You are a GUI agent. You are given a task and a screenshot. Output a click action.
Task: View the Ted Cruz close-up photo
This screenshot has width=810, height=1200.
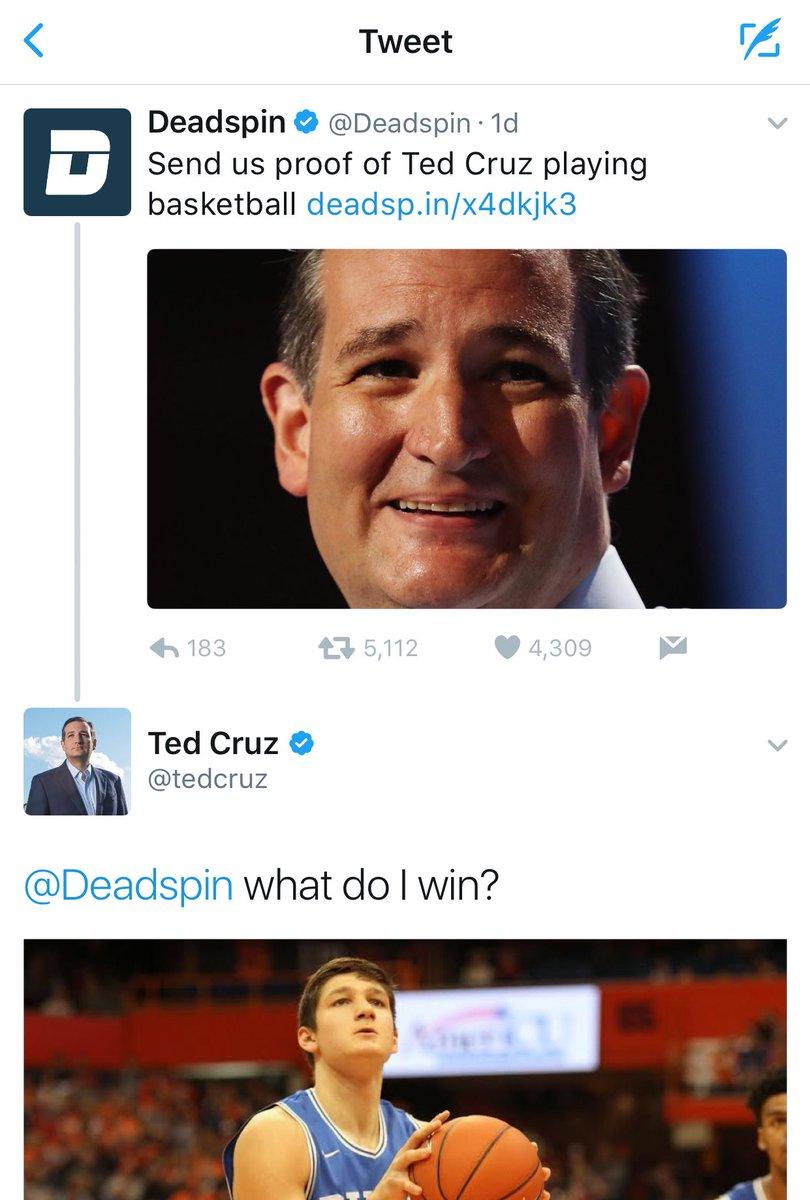[x=467, y=429]
